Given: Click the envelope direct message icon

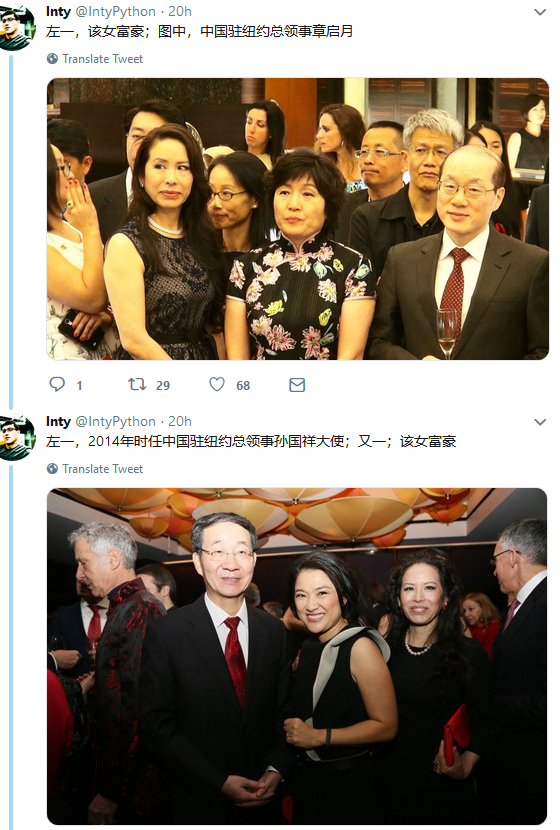Looking at the screenshot, I should click(297, 385).
